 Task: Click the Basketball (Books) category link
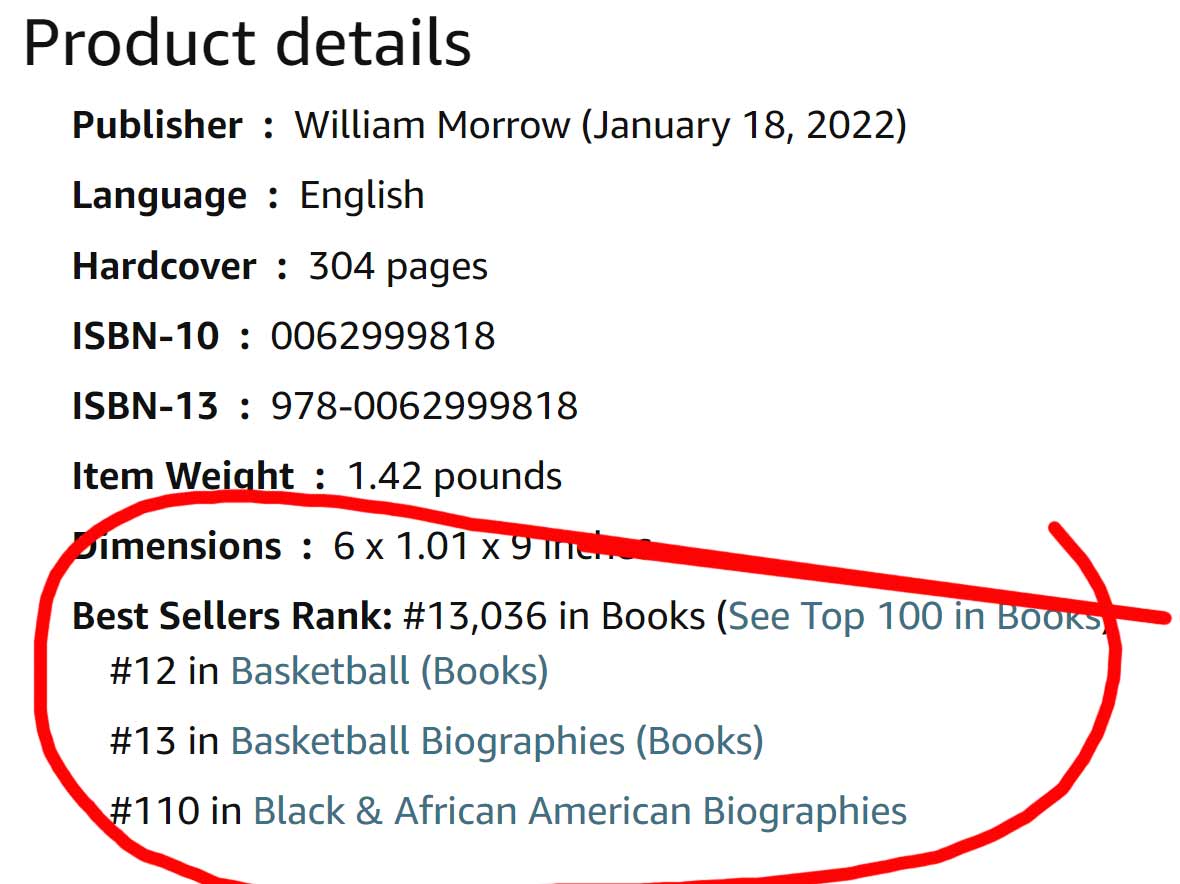pos(389,670)
